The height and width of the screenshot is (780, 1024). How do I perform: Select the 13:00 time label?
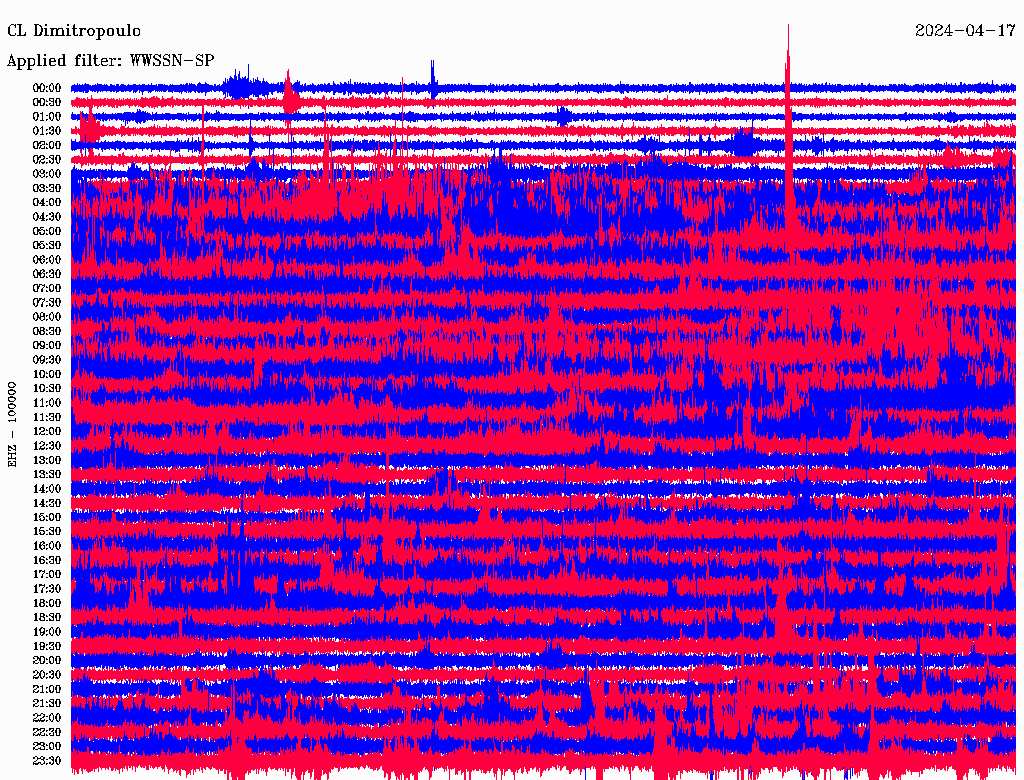(47, 460)
